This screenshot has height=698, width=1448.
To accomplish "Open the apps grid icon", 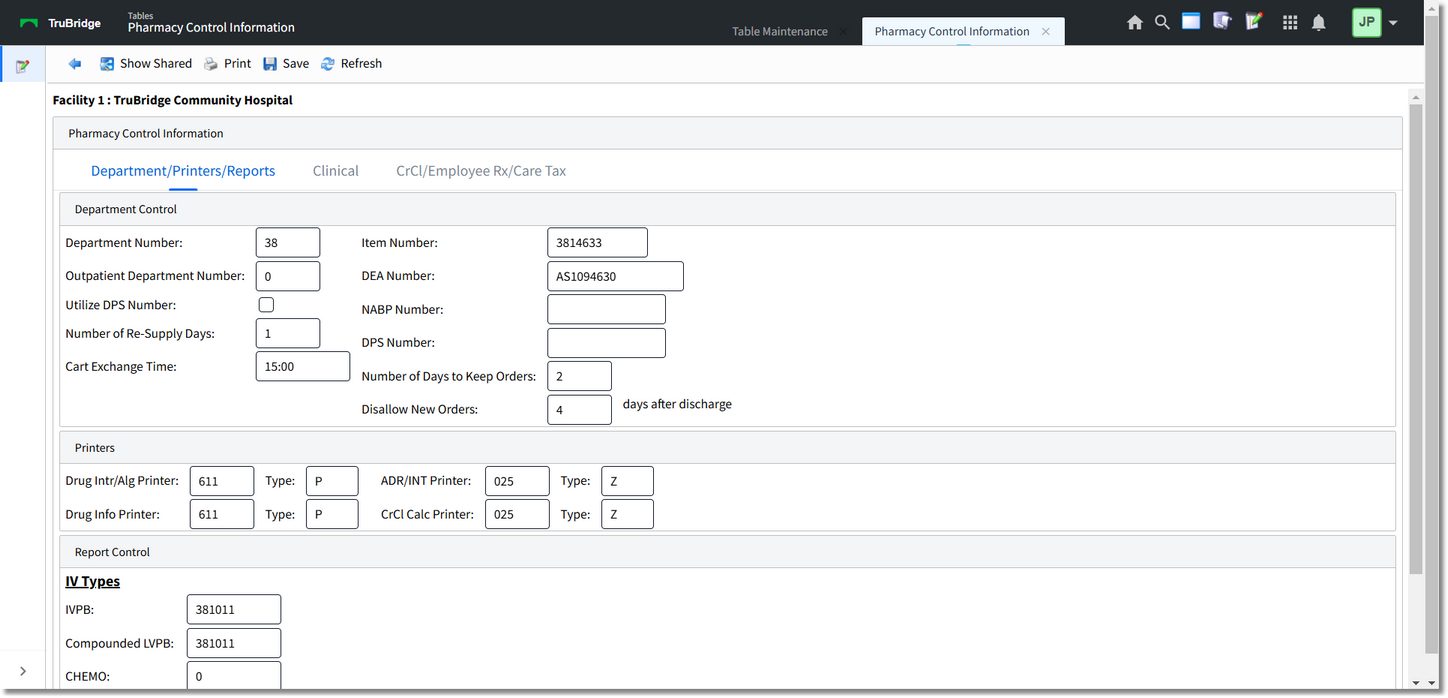I will pos(1290,22).
